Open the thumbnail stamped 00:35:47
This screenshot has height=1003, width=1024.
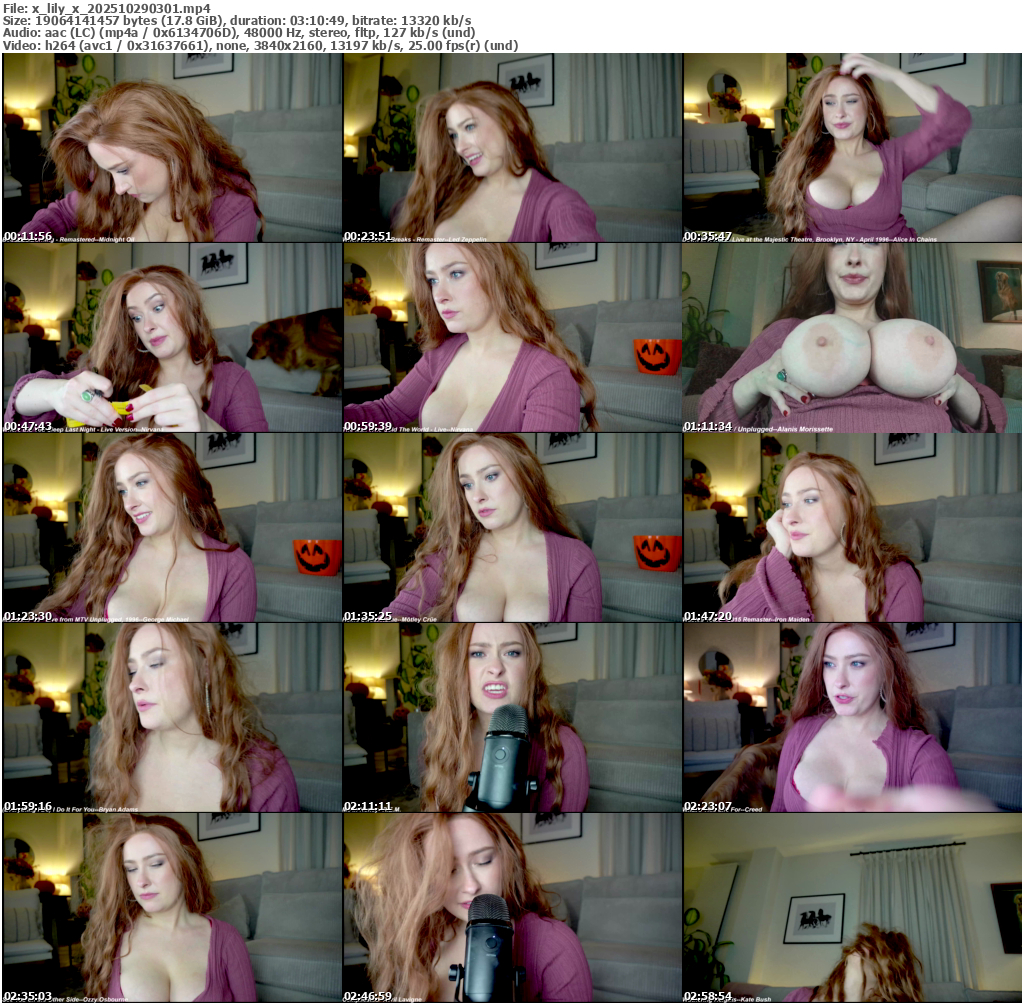tap(852, 148)
